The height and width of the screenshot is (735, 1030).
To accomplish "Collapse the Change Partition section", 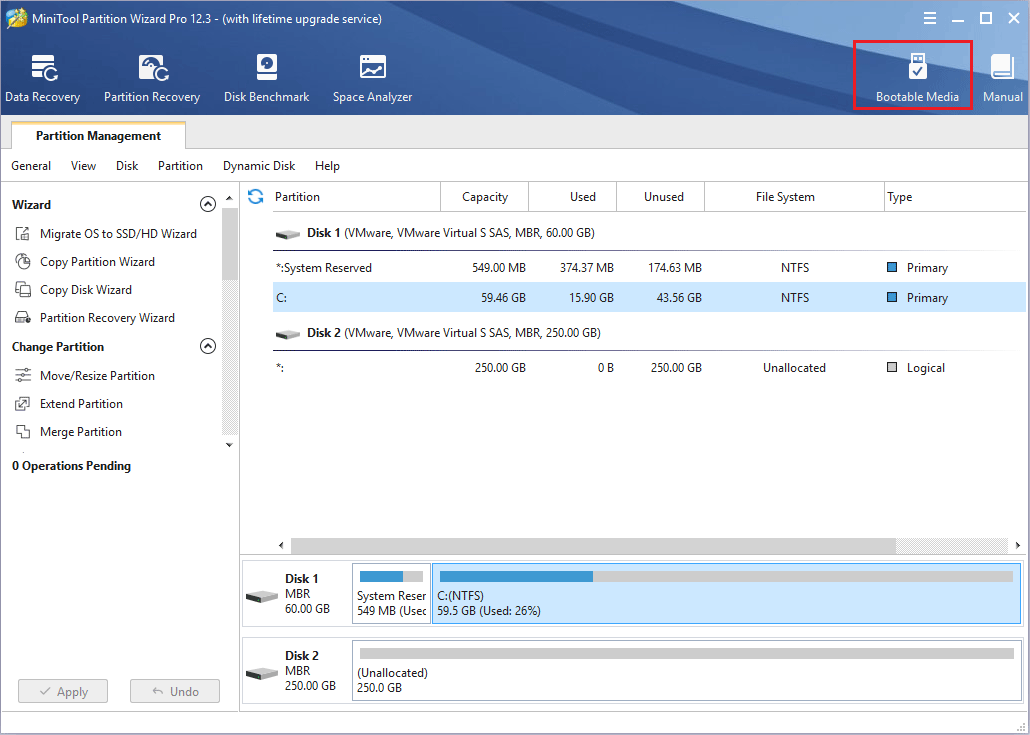I will point(208,346).
